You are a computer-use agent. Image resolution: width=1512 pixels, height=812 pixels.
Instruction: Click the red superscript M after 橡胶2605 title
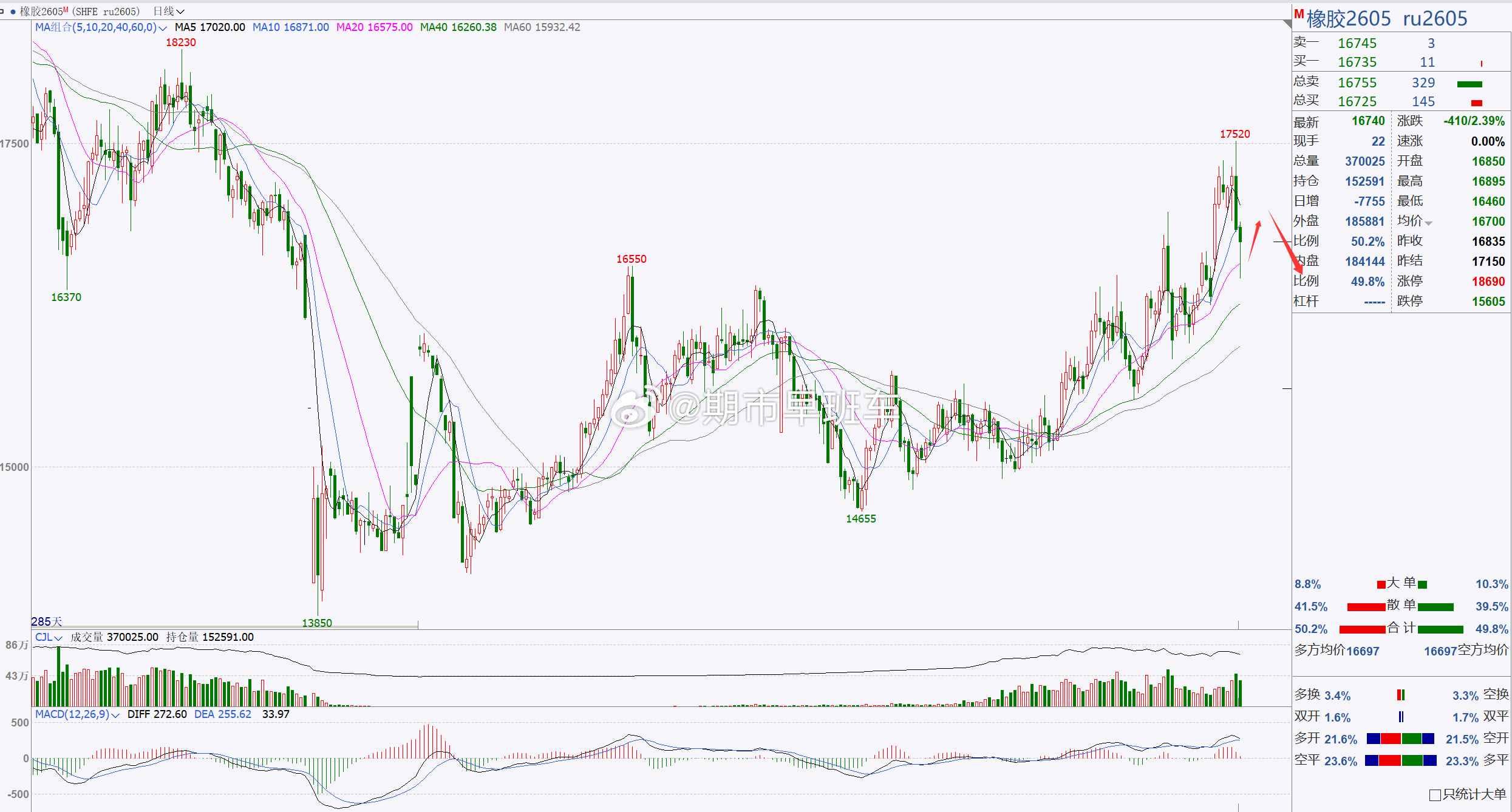(x=66, y=9)
